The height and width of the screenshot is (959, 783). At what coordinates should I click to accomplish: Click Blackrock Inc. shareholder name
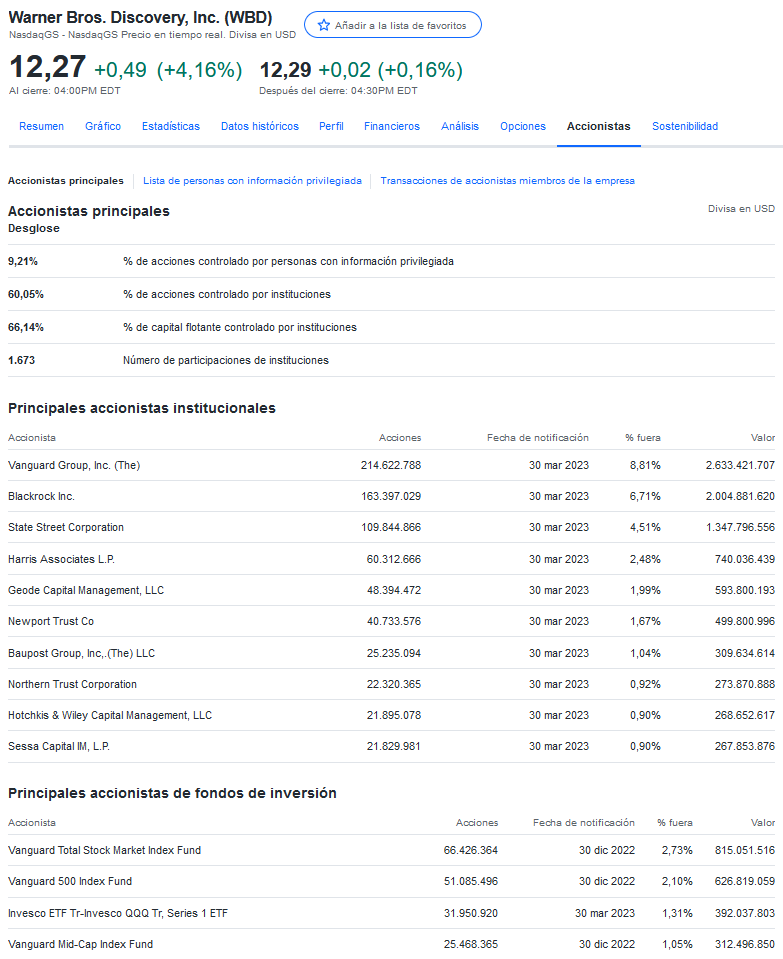point(41,496)
